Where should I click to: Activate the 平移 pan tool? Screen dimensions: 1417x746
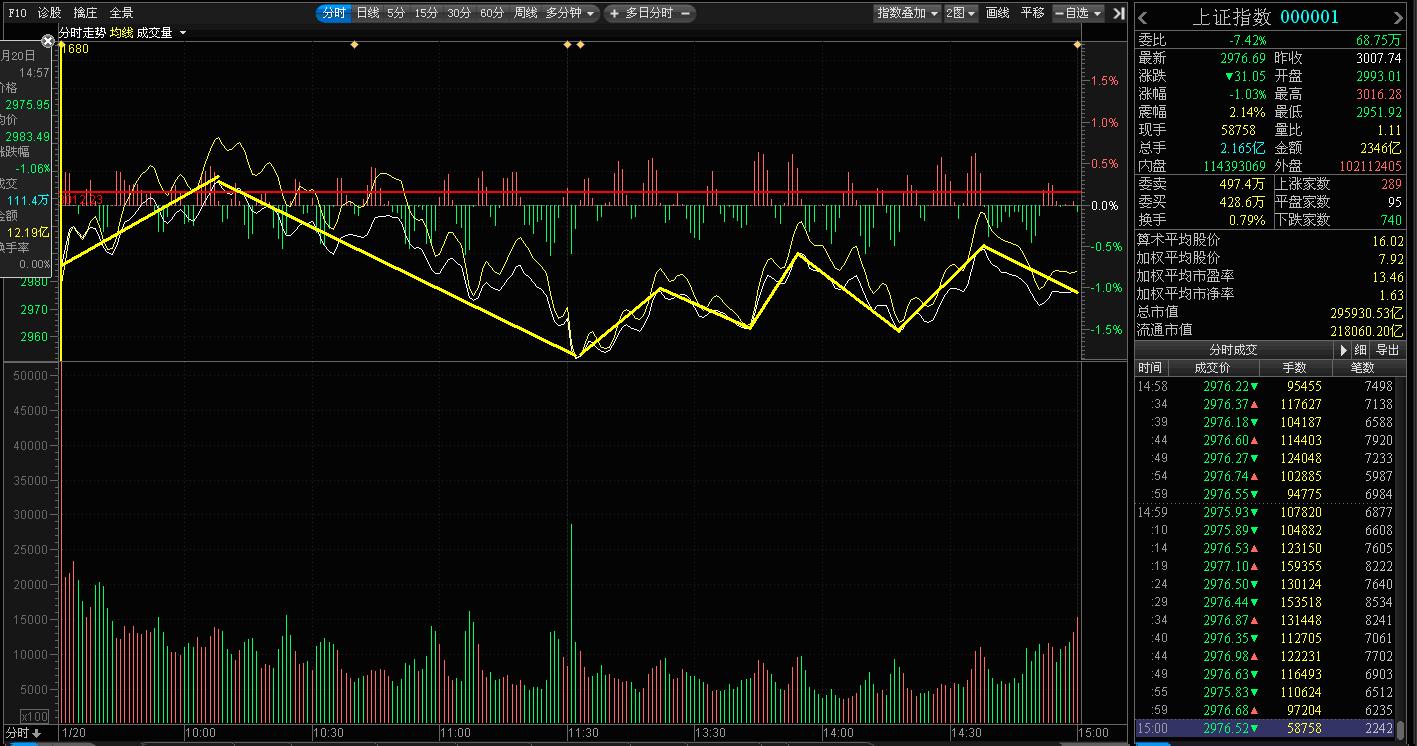(1032, 13)
